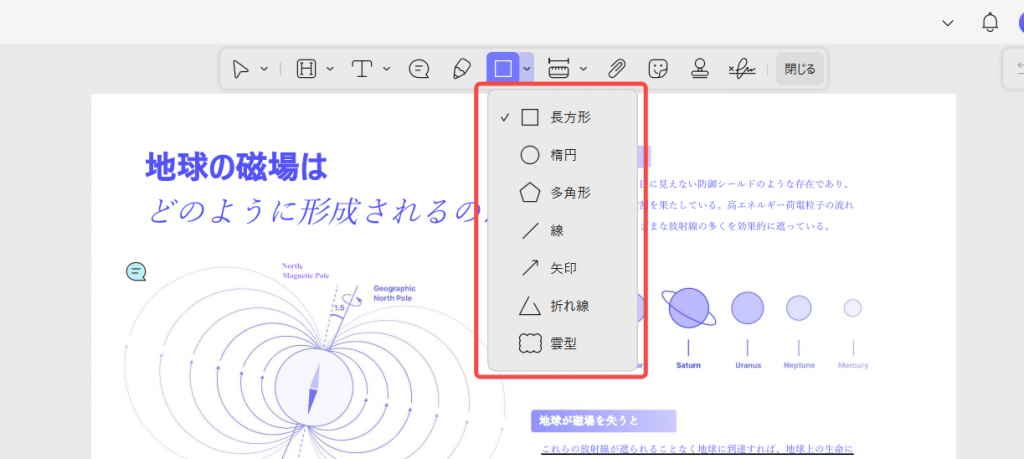Click the Geographic North Pole label
1024x459 pixels.
click(394, 293)
